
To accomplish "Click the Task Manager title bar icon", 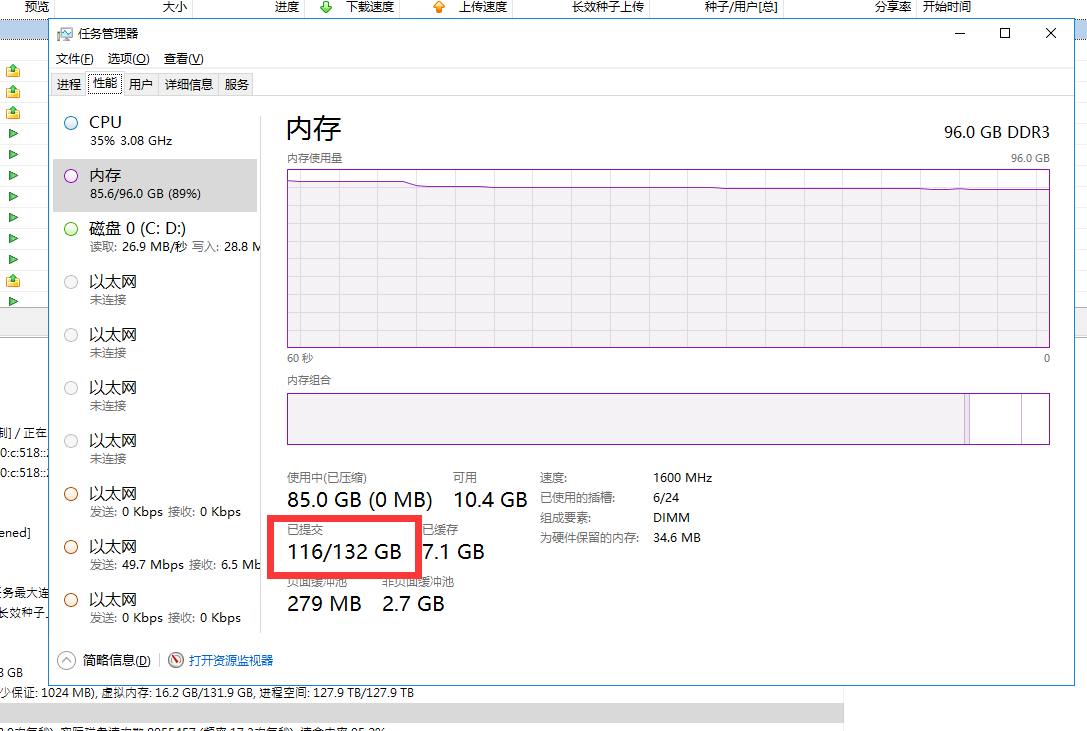I will point(64,34).
